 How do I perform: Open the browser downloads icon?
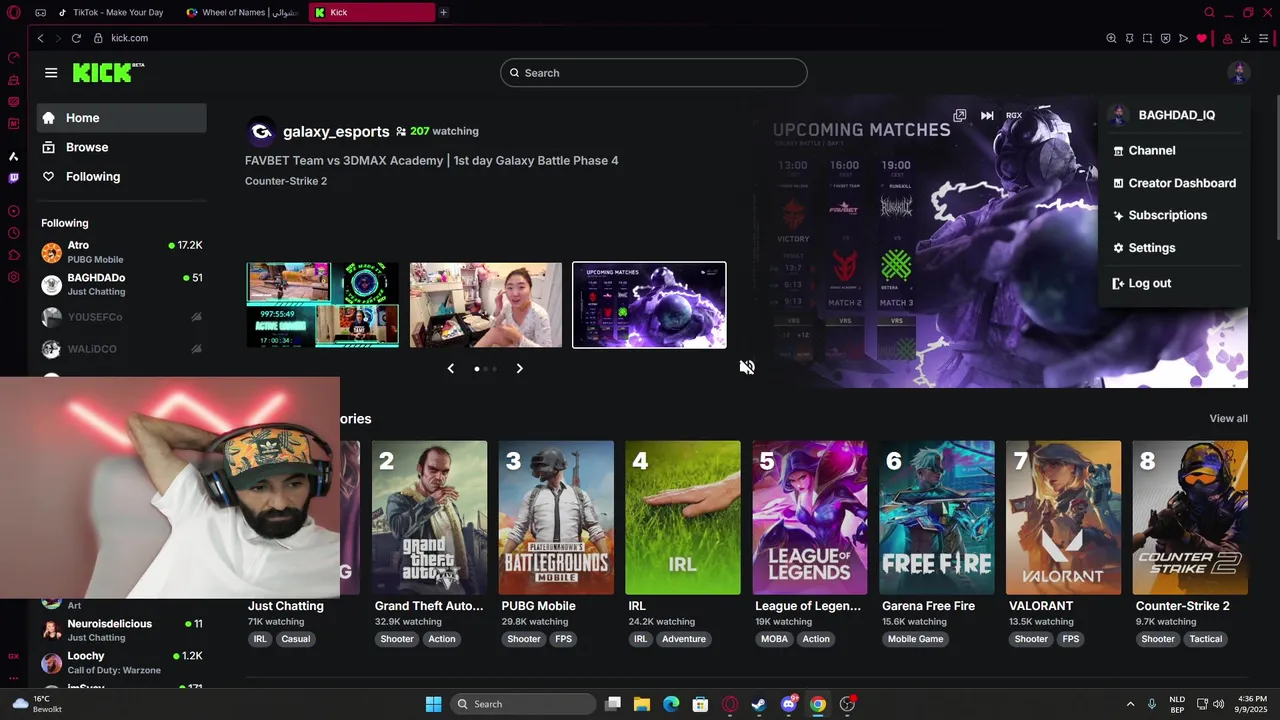pyautogui.click(x=1245, y=38)
